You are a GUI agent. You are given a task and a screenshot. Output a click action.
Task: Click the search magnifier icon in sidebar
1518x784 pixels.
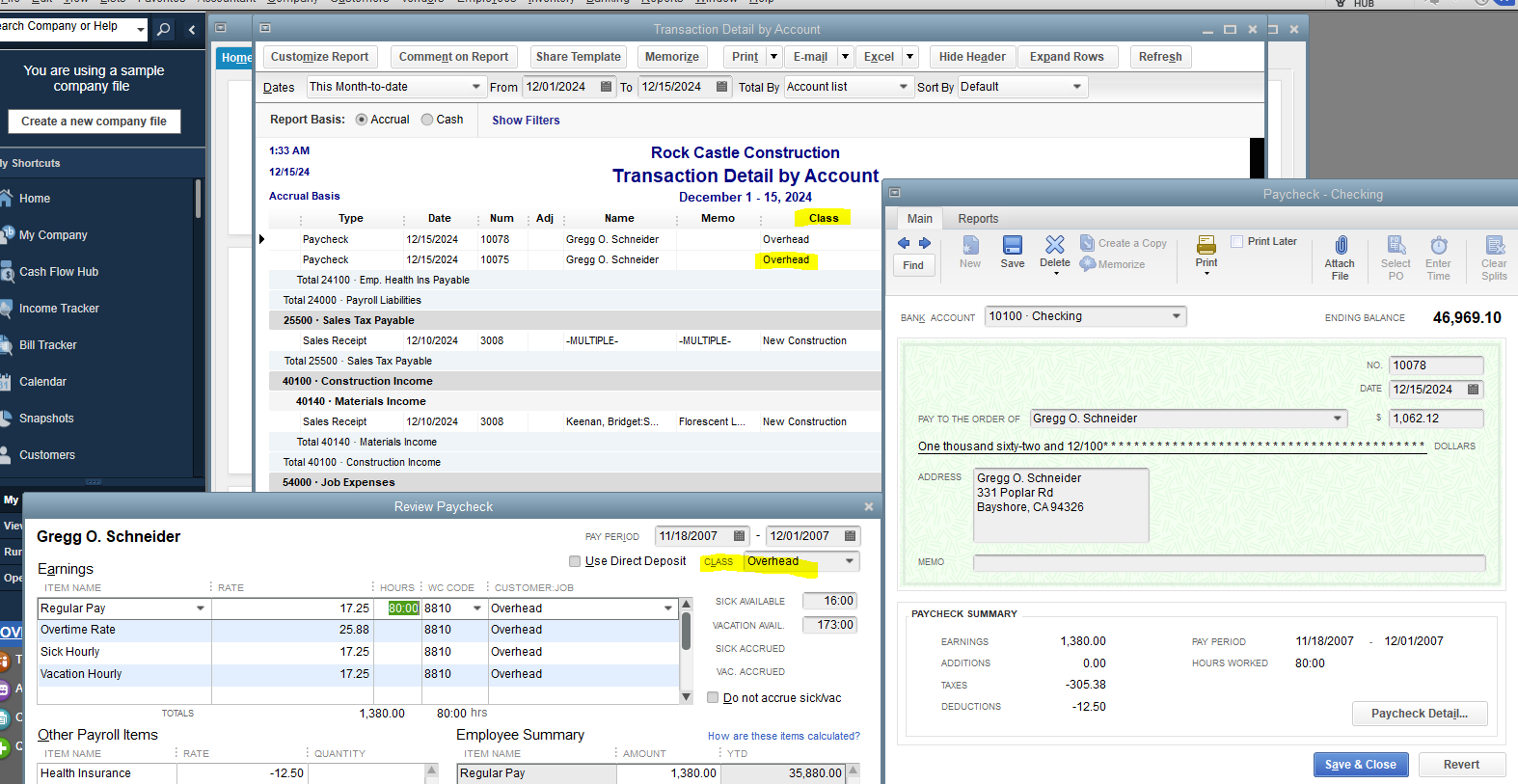164,30
